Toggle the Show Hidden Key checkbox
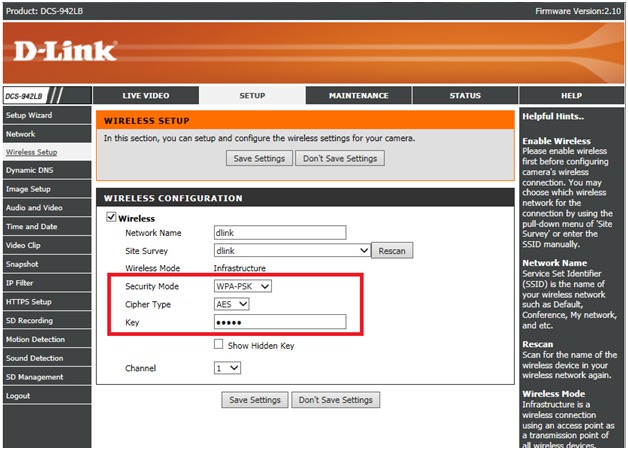 [x=219, y=345]
